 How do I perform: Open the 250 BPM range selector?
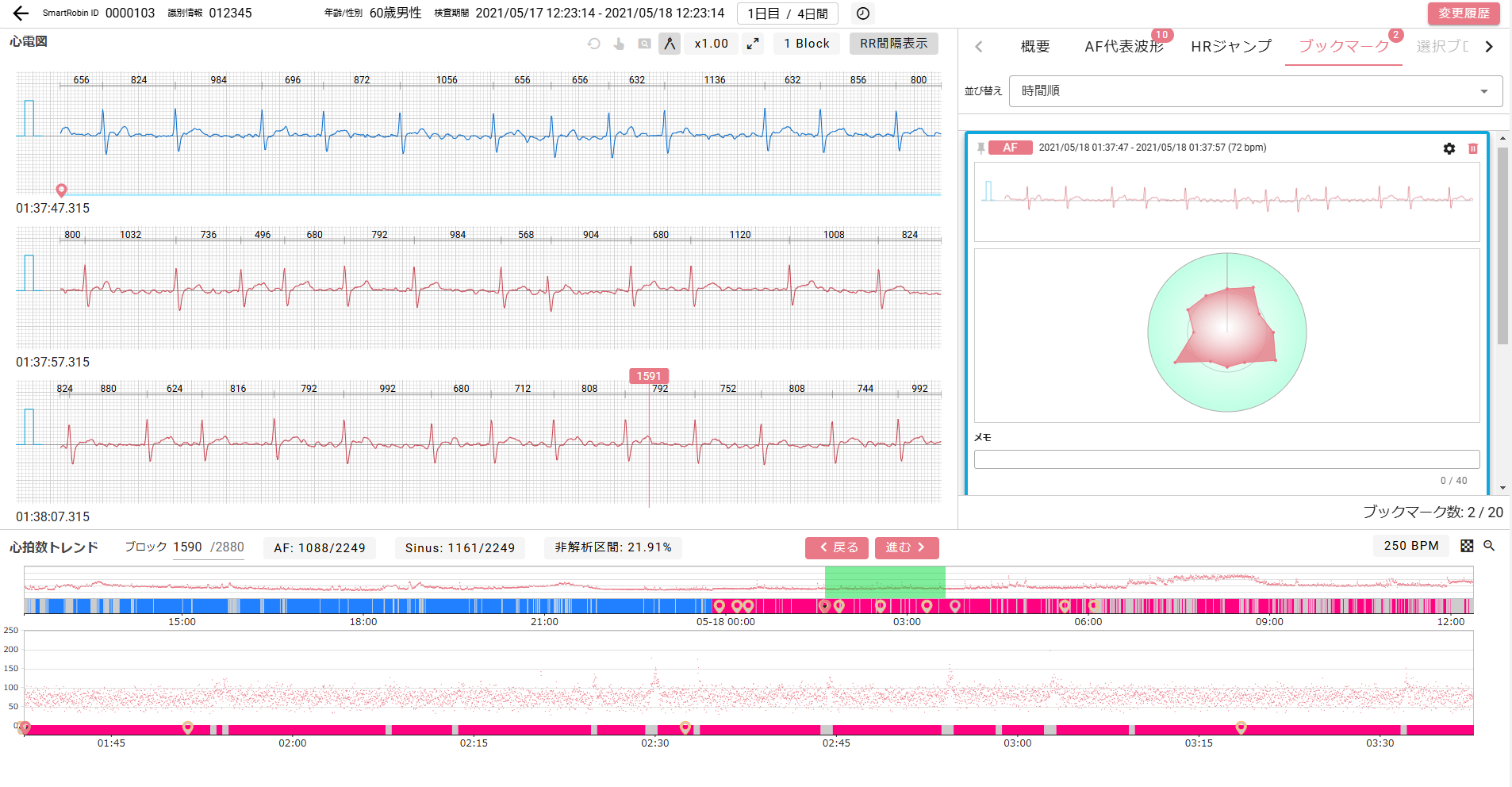pos(1410,546)
